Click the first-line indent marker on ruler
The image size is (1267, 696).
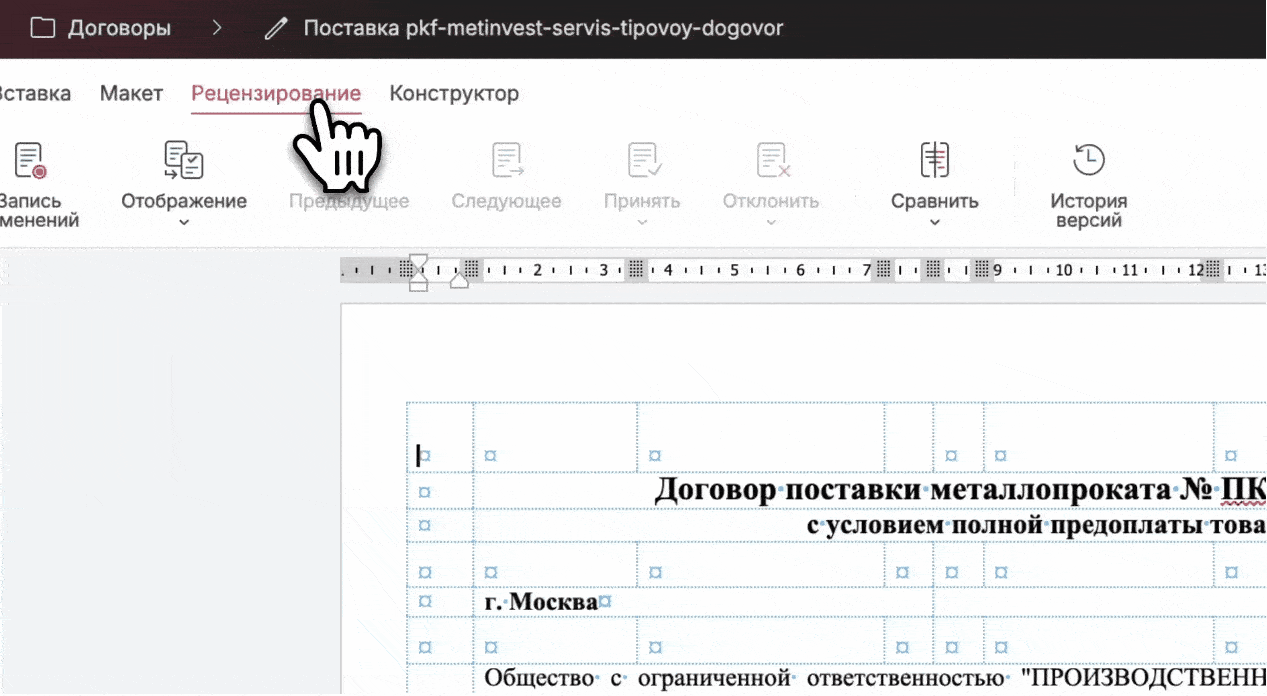(x=419, y=262)
